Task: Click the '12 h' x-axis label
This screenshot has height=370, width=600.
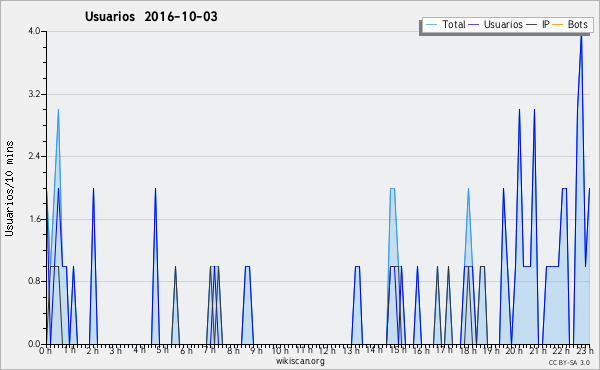Action: click(x=328, y=350)
